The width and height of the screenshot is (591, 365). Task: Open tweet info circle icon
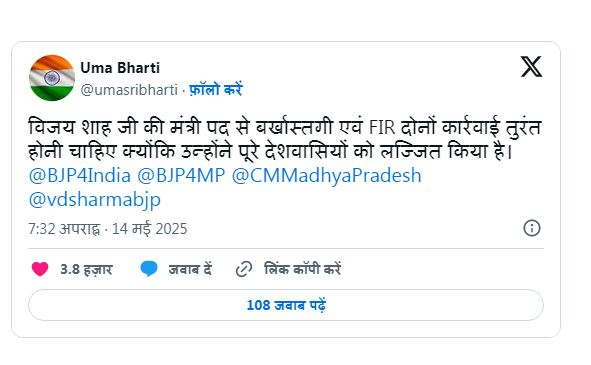coord(531,228)
